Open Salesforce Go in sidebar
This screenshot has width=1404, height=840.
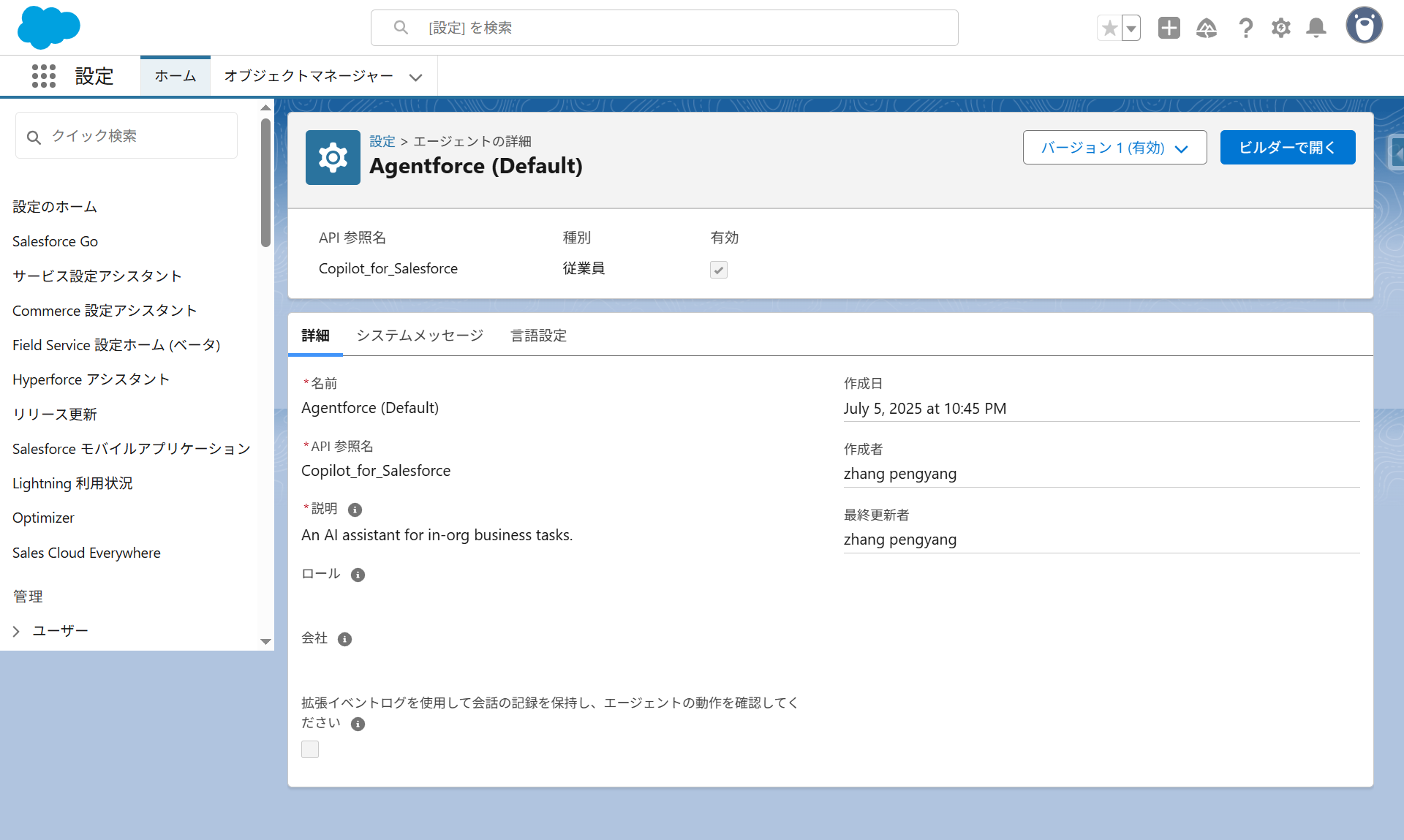(x=55, y=241)
